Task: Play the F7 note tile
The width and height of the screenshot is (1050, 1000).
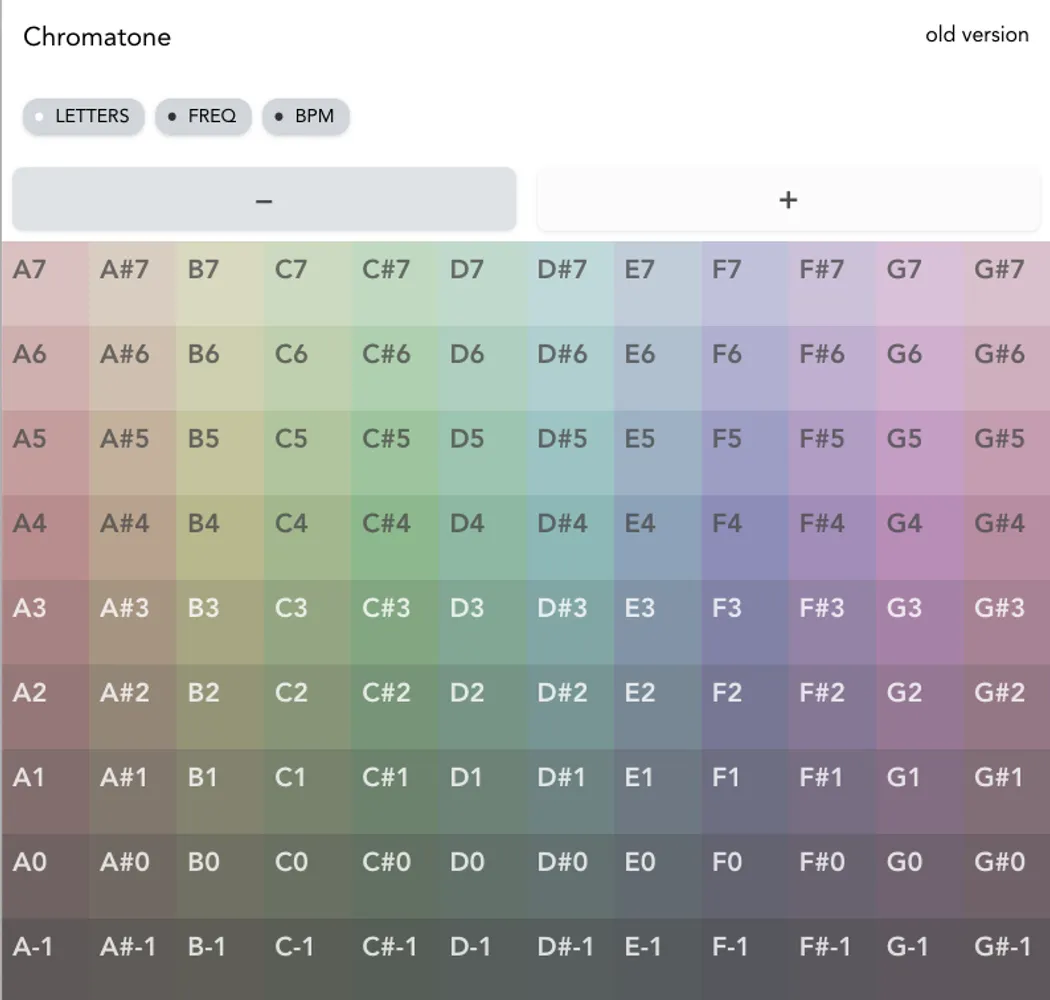Action: click(x=743, y=283)
